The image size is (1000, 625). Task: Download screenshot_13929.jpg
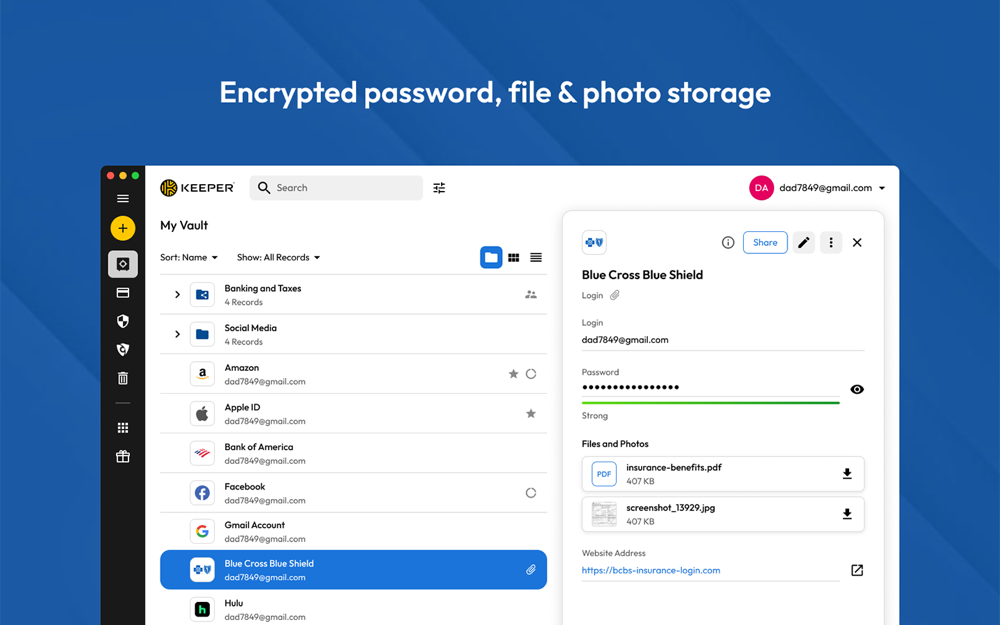coord(847,513)
